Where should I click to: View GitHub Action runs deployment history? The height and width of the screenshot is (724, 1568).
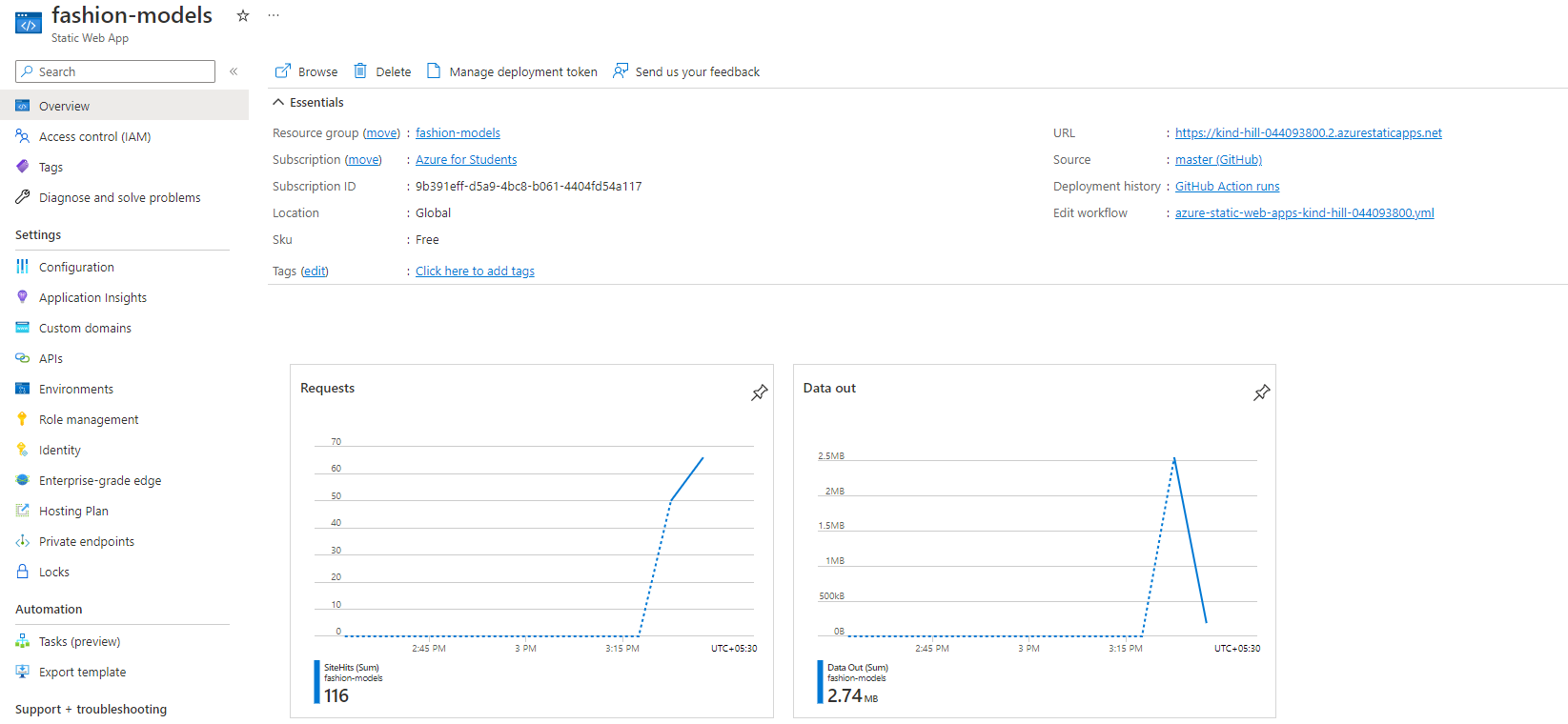click(x=1228, y=187)
